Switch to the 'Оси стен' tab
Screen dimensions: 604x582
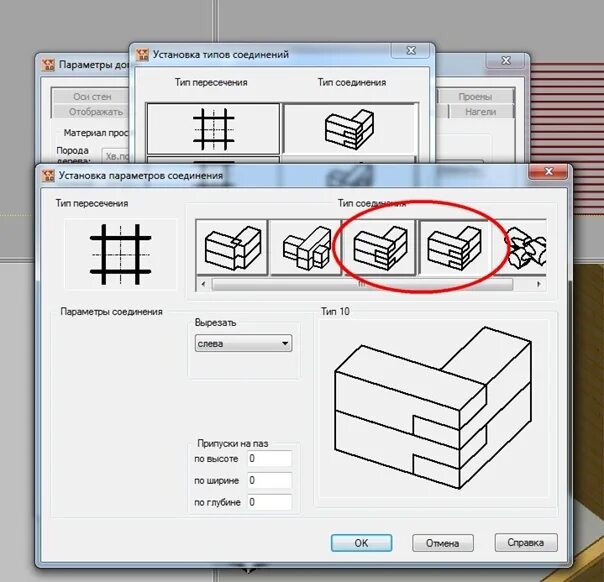(x=92, y=97)
